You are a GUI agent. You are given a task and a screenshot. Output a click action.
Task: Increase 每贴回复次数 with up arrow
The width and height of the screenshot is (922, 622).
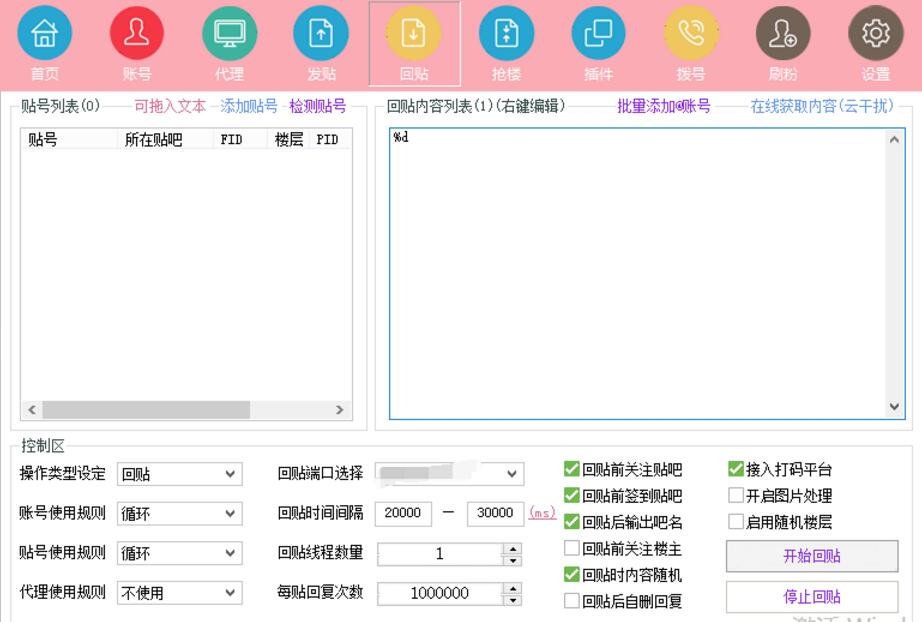coord(513,588)
